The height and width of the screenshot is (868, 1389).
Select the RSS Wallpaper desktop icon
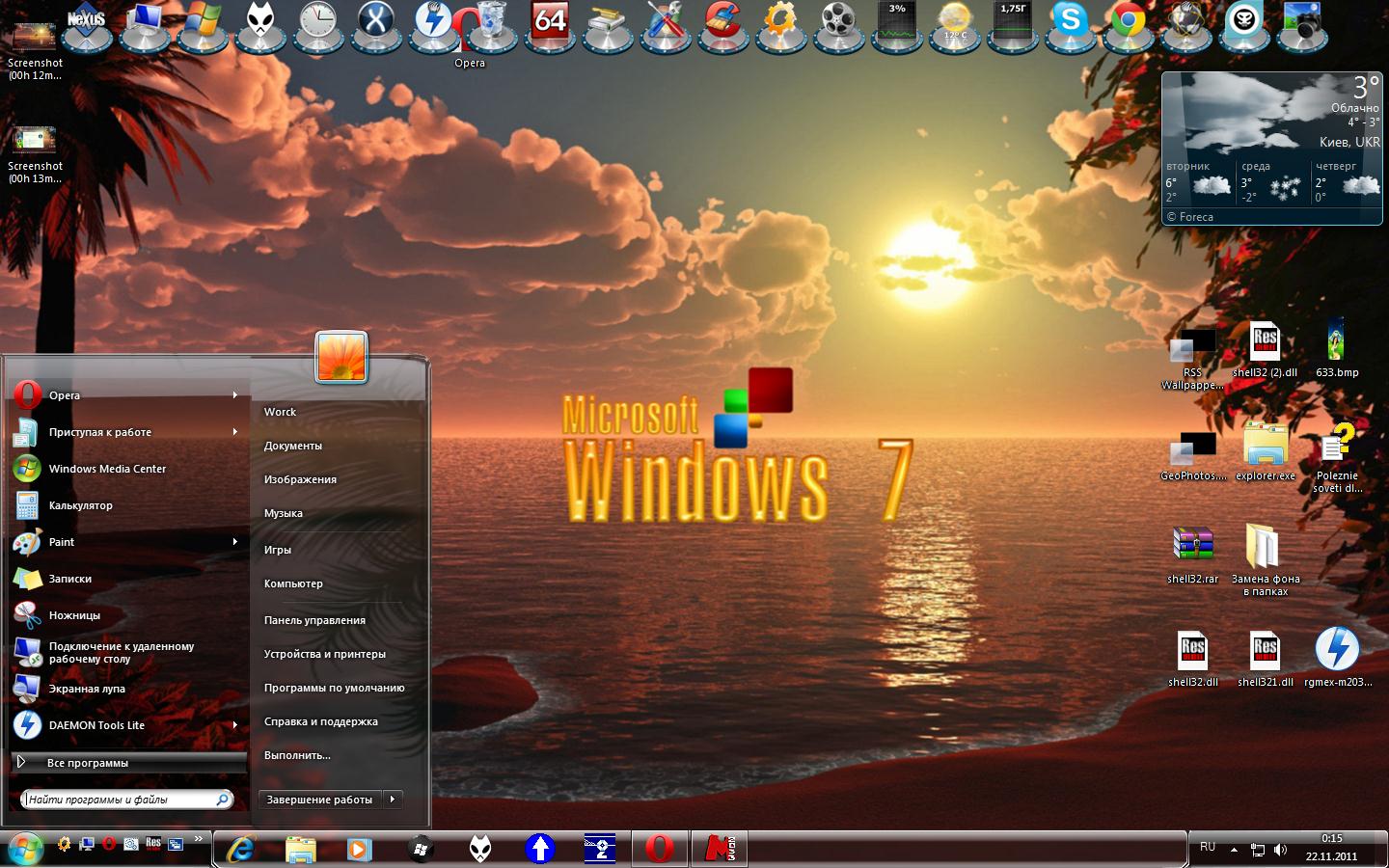coord(1193,359)
